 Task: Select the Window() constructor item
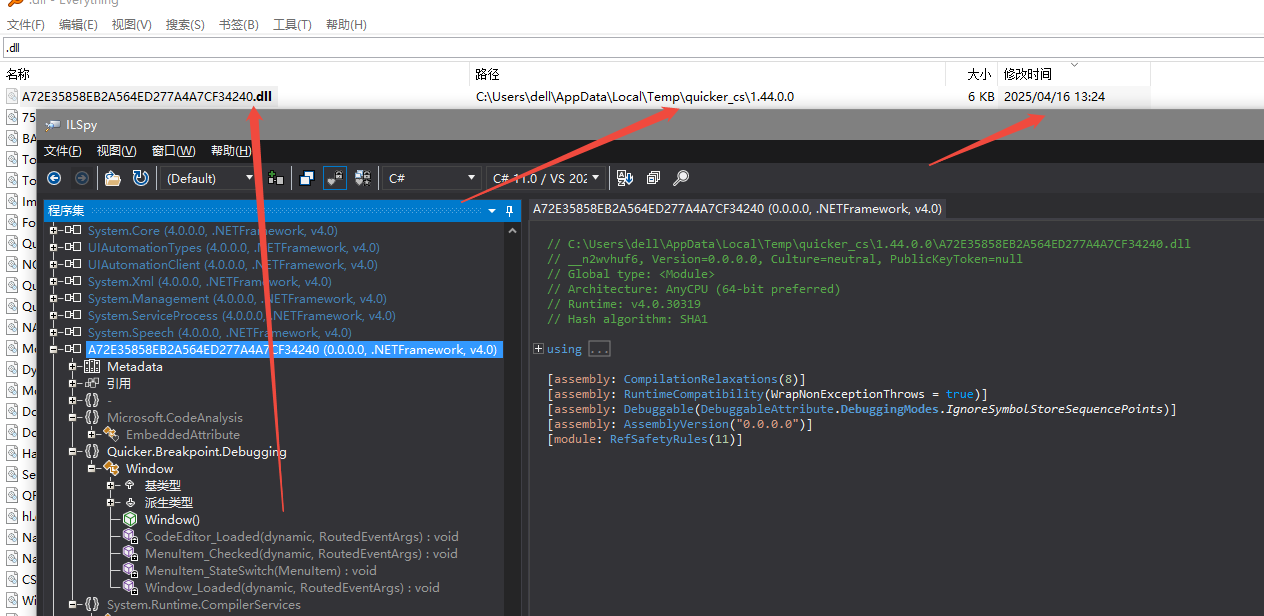pos(172,520)
